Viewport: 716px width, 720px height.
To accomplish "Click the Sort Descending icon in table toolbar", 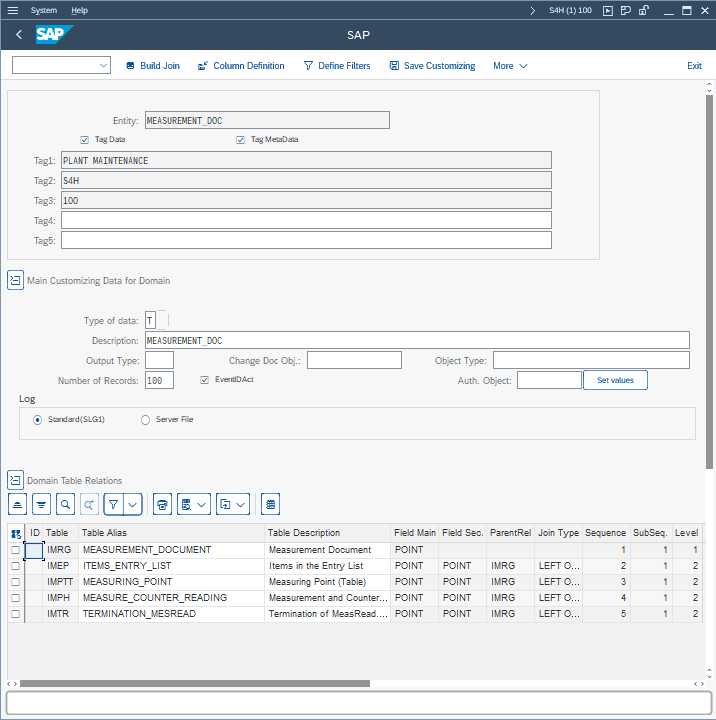I will point(41,504).
